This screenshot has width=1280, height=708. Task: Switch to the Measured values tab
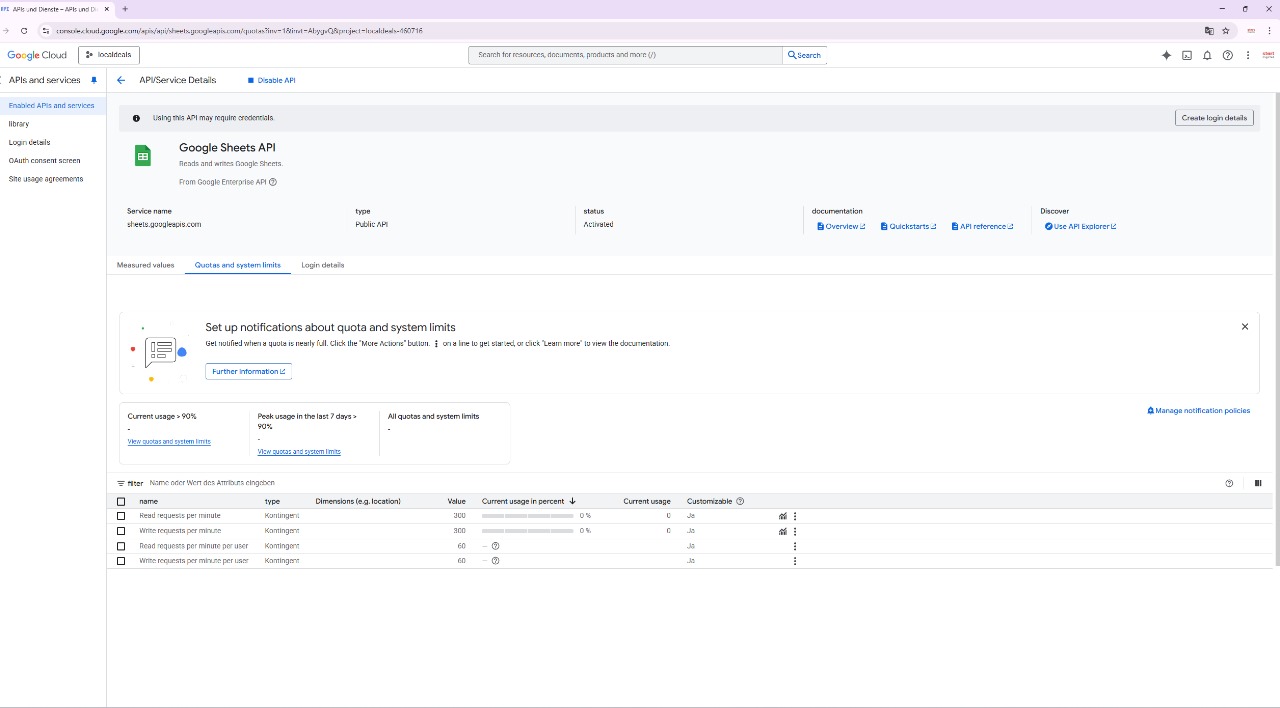coord(145,265)
